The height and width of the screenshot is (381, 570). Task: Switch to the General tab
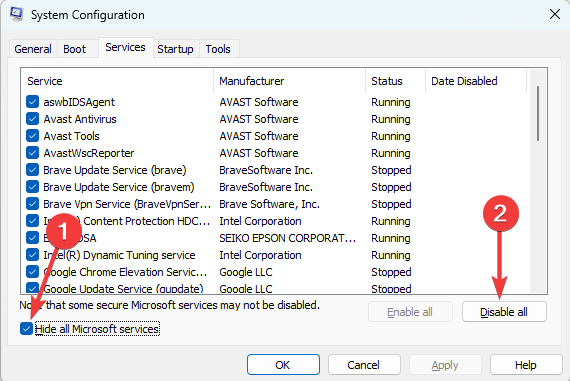pyautogui.click(x=33, y=49)
